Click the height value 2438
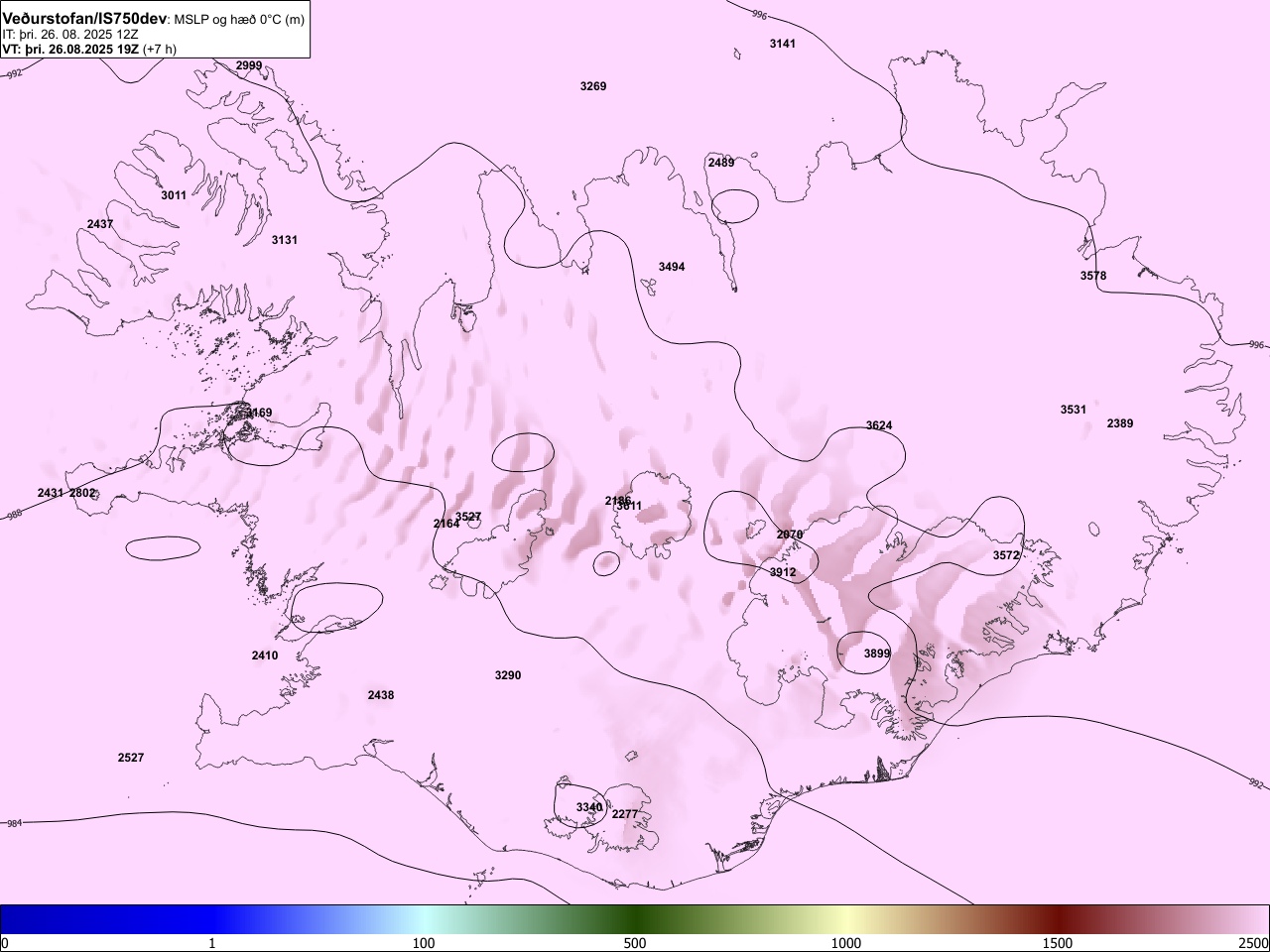 point(381,695)
